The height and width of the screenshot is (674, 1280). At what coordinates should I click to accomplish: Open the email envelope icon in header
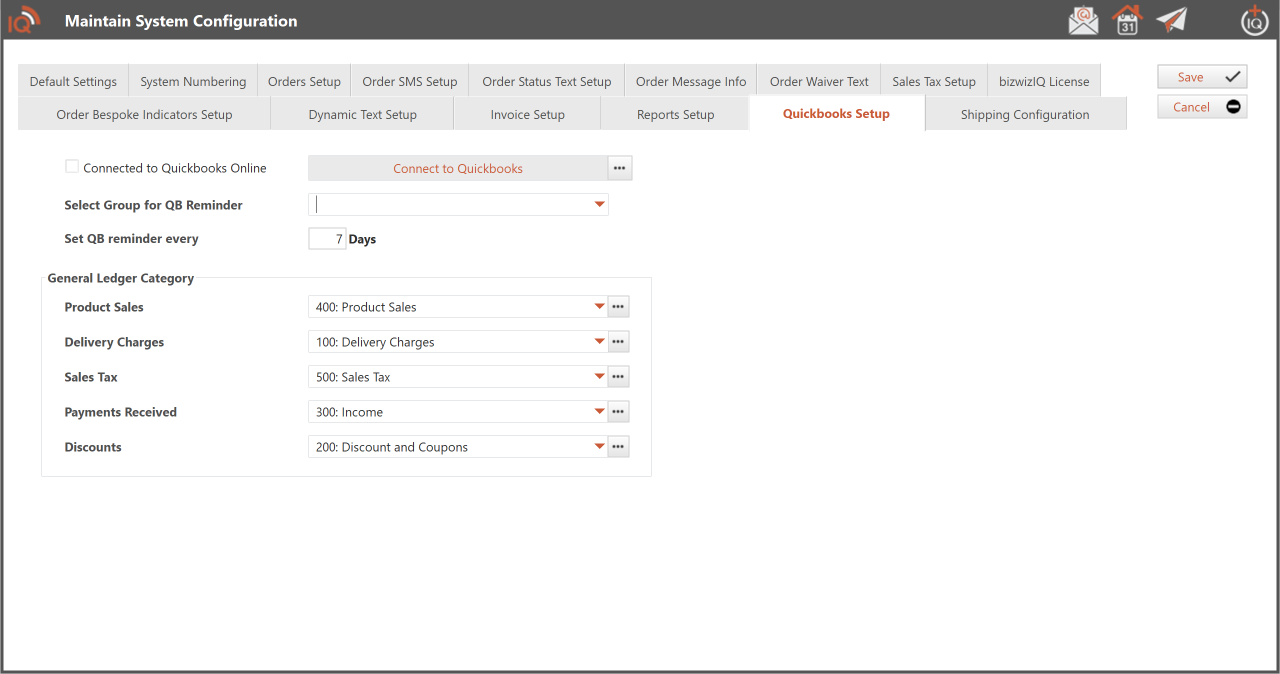(x=1083, y=20)
